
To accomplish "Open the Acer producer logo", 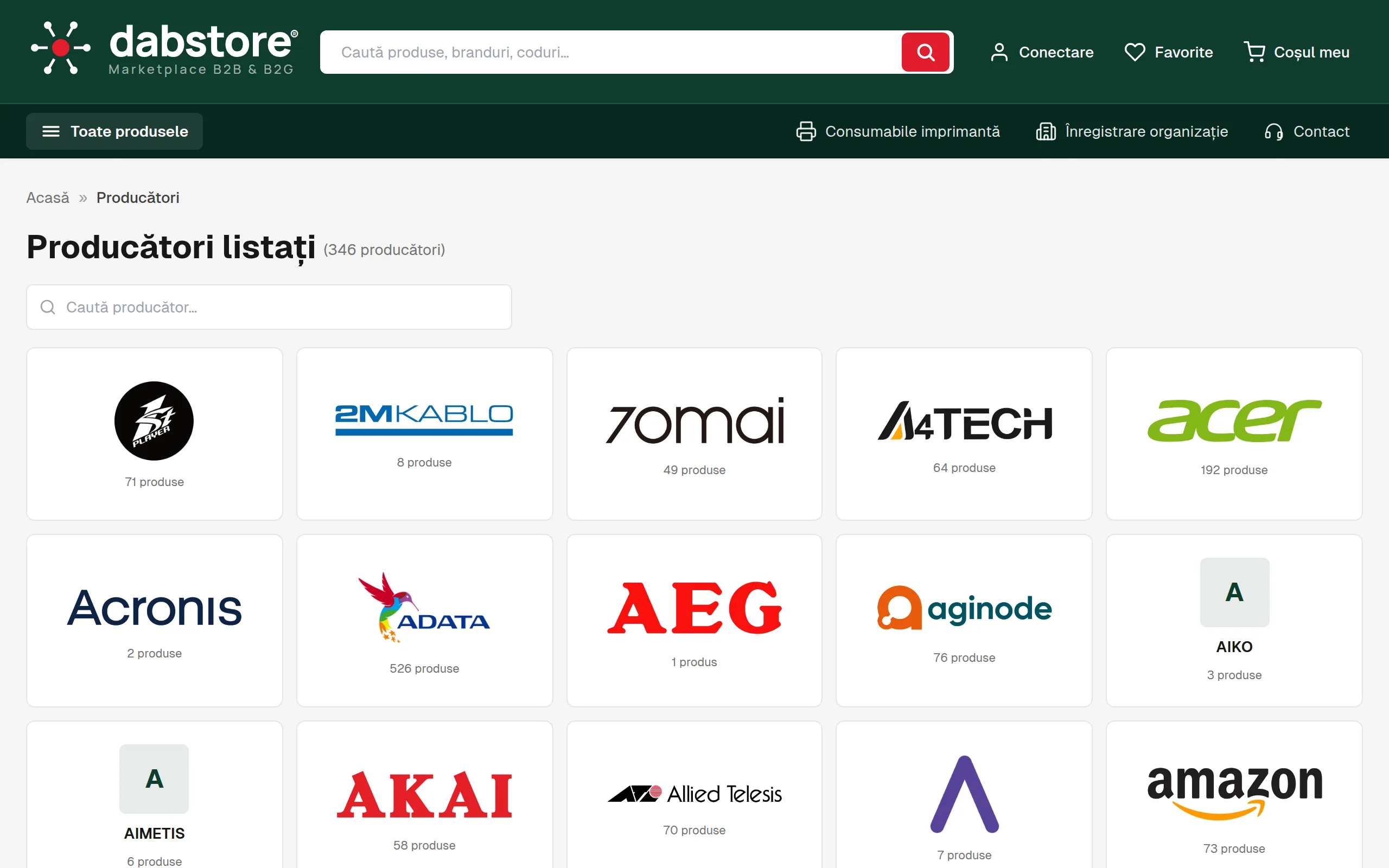I will click(x=1234, y=420).
